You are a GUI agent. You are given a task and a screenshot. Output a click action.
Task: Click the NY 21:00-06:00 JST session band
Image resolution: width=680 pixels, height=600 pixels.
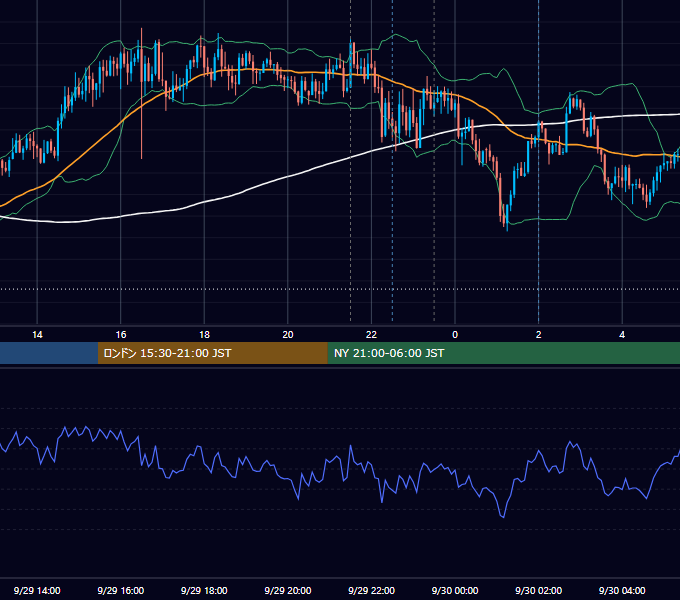coord(503,353)
